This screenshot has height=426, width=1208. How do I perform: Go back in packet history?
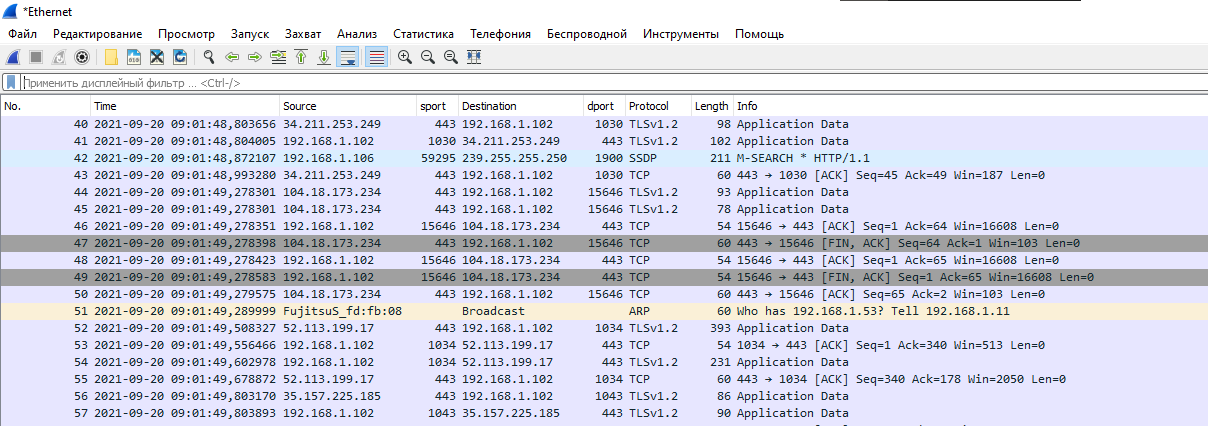[232, 58]
